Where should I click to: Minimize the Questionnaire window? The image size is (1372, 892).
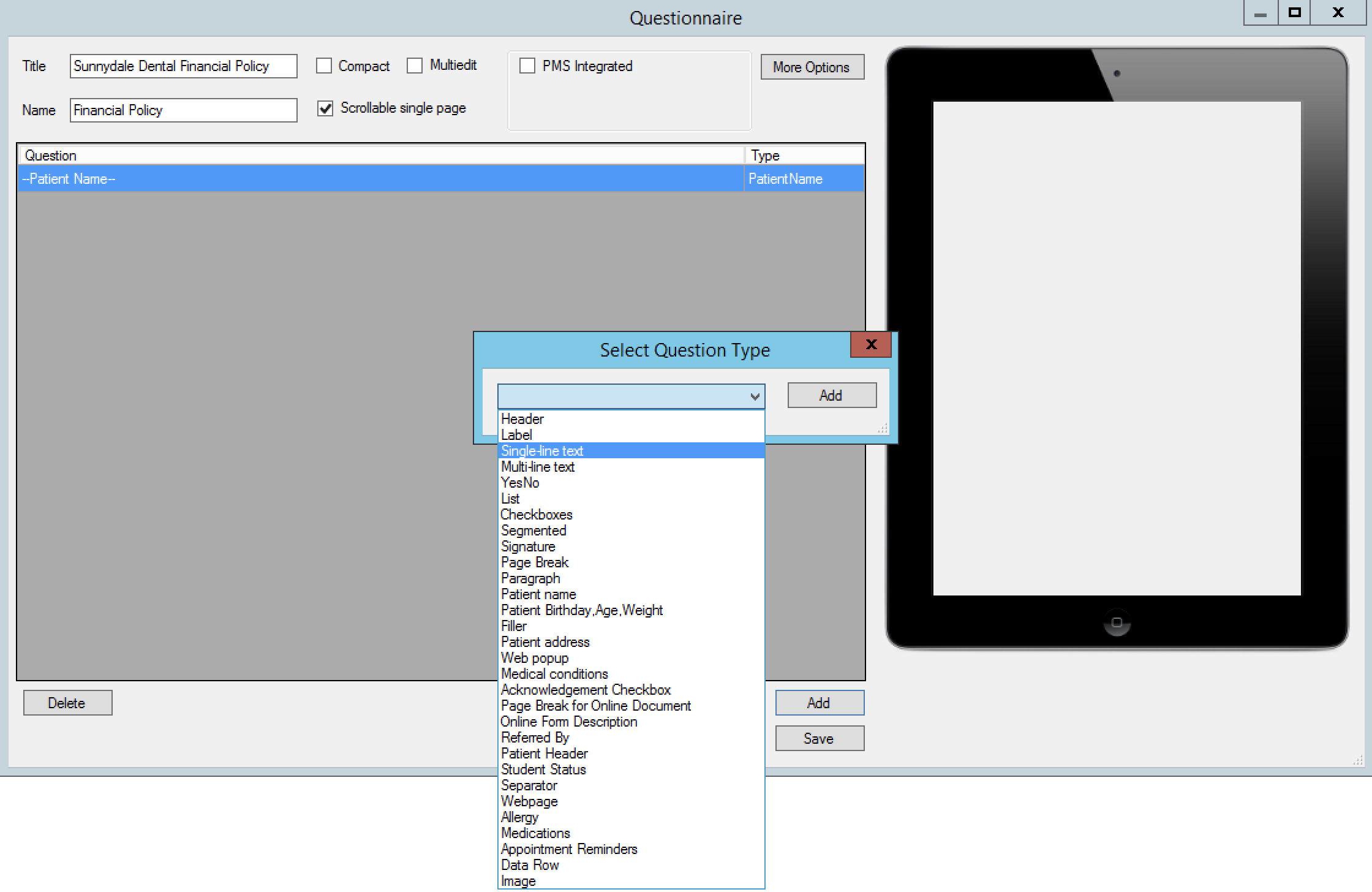click(x=1261, y=13)
